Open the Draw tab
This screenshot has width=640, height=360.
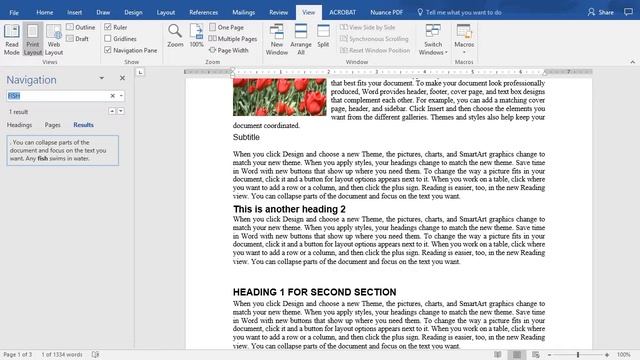[x=103, y=12]
